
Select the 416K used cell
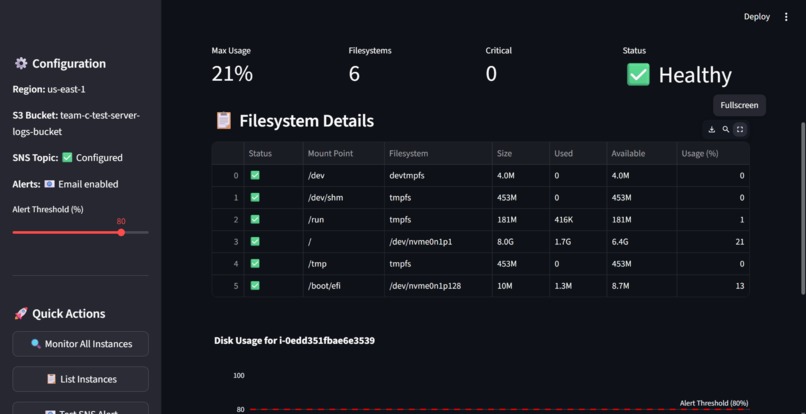click(x=577, y=220)
